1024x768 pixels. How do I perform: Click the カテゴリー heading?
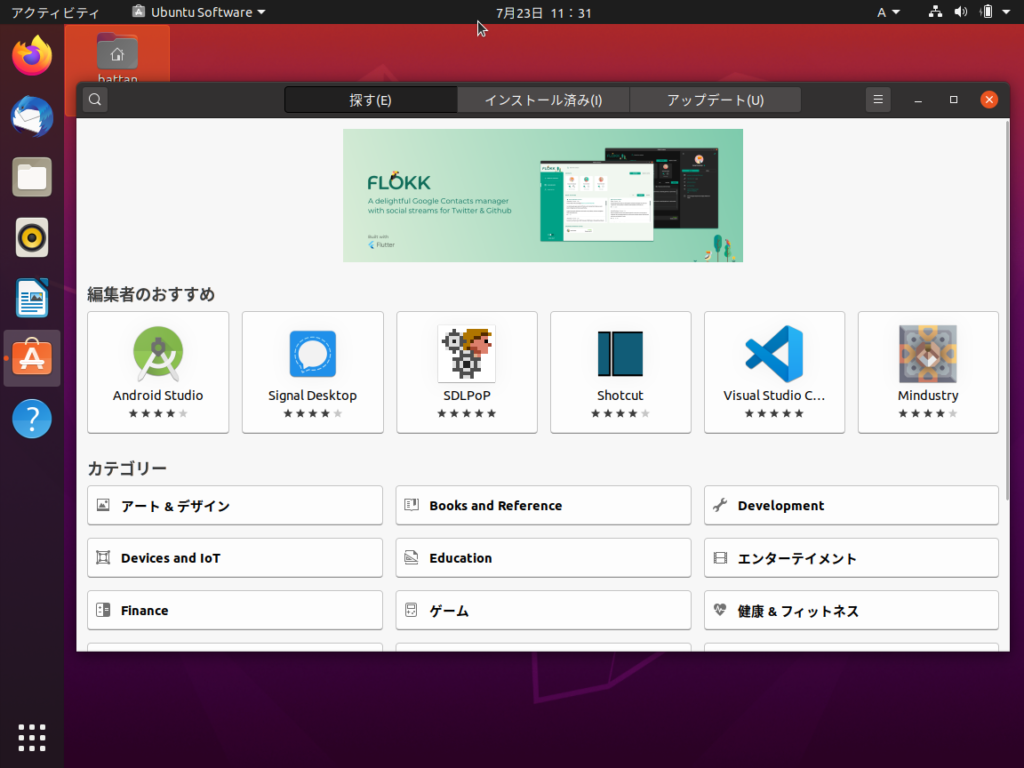coord(127,468)
